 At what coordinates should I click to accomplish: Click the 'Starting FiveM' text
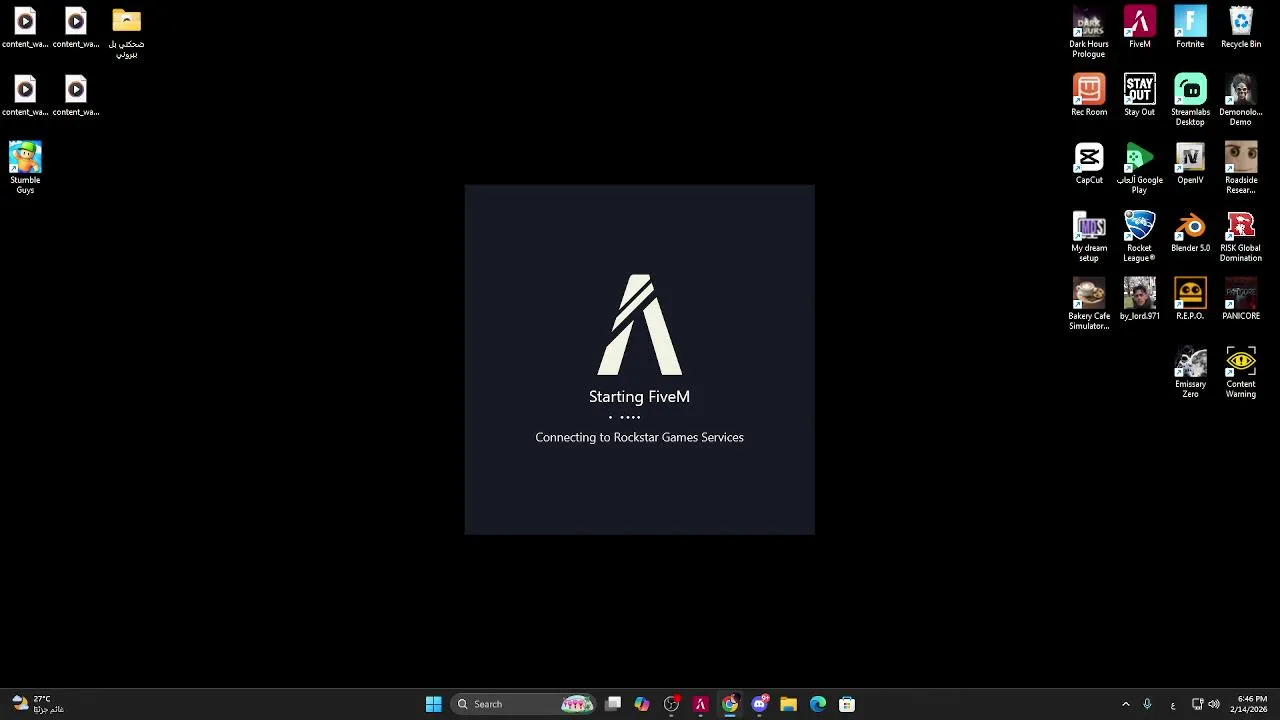click(639, 397)
